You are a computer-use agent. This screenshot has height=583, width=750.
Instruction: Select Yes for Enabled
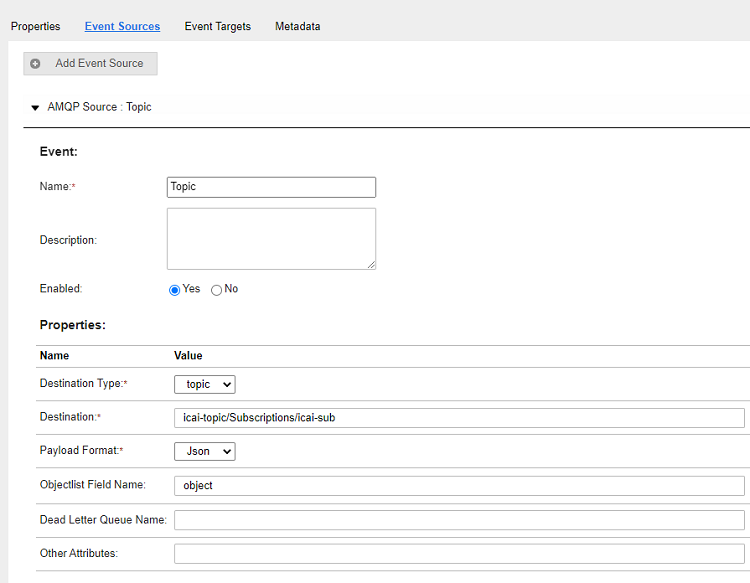pos(175,290)
